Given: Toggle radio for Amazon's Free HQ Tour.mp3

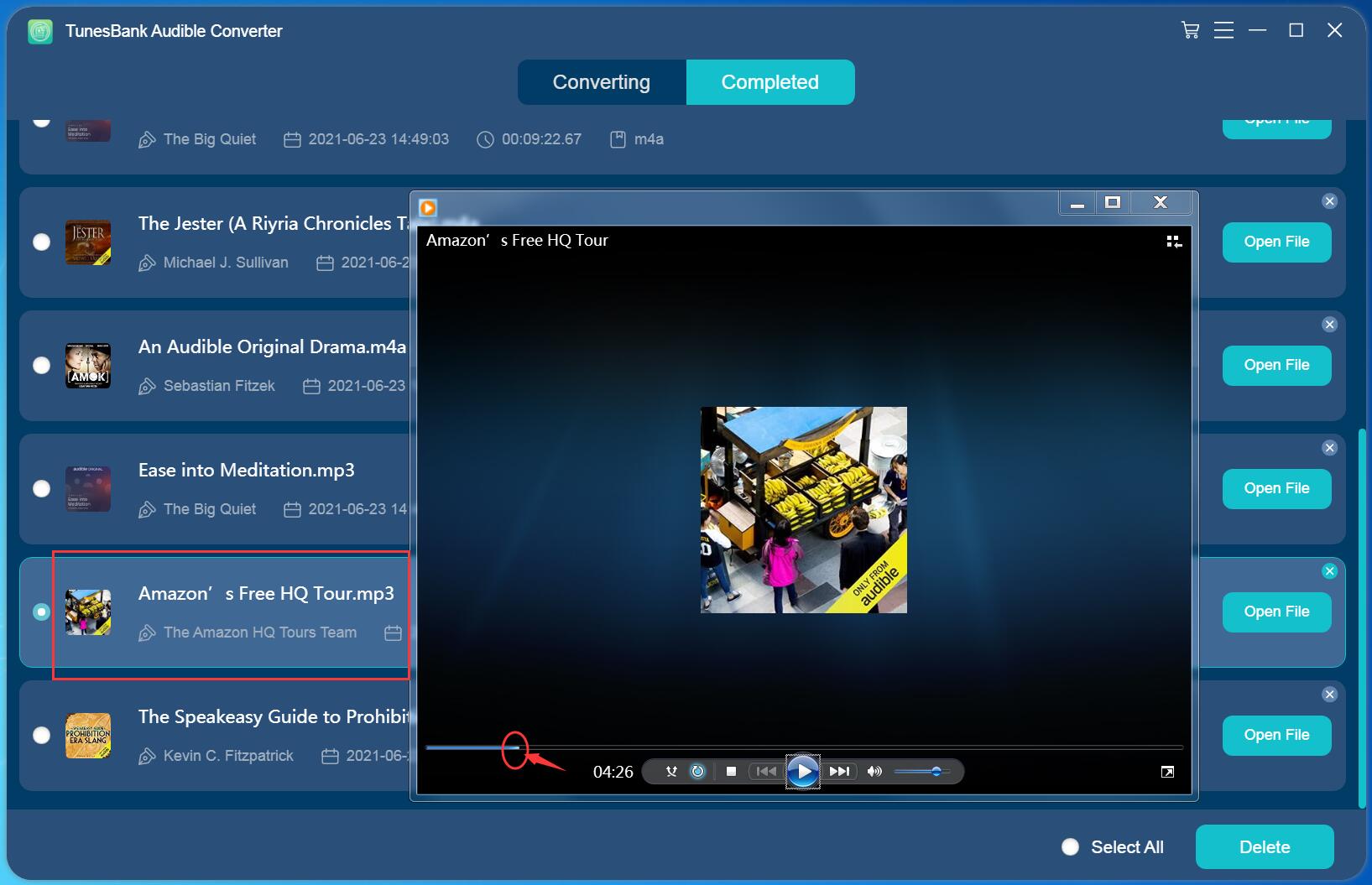Looking at the screenshot, I should 41,612.
